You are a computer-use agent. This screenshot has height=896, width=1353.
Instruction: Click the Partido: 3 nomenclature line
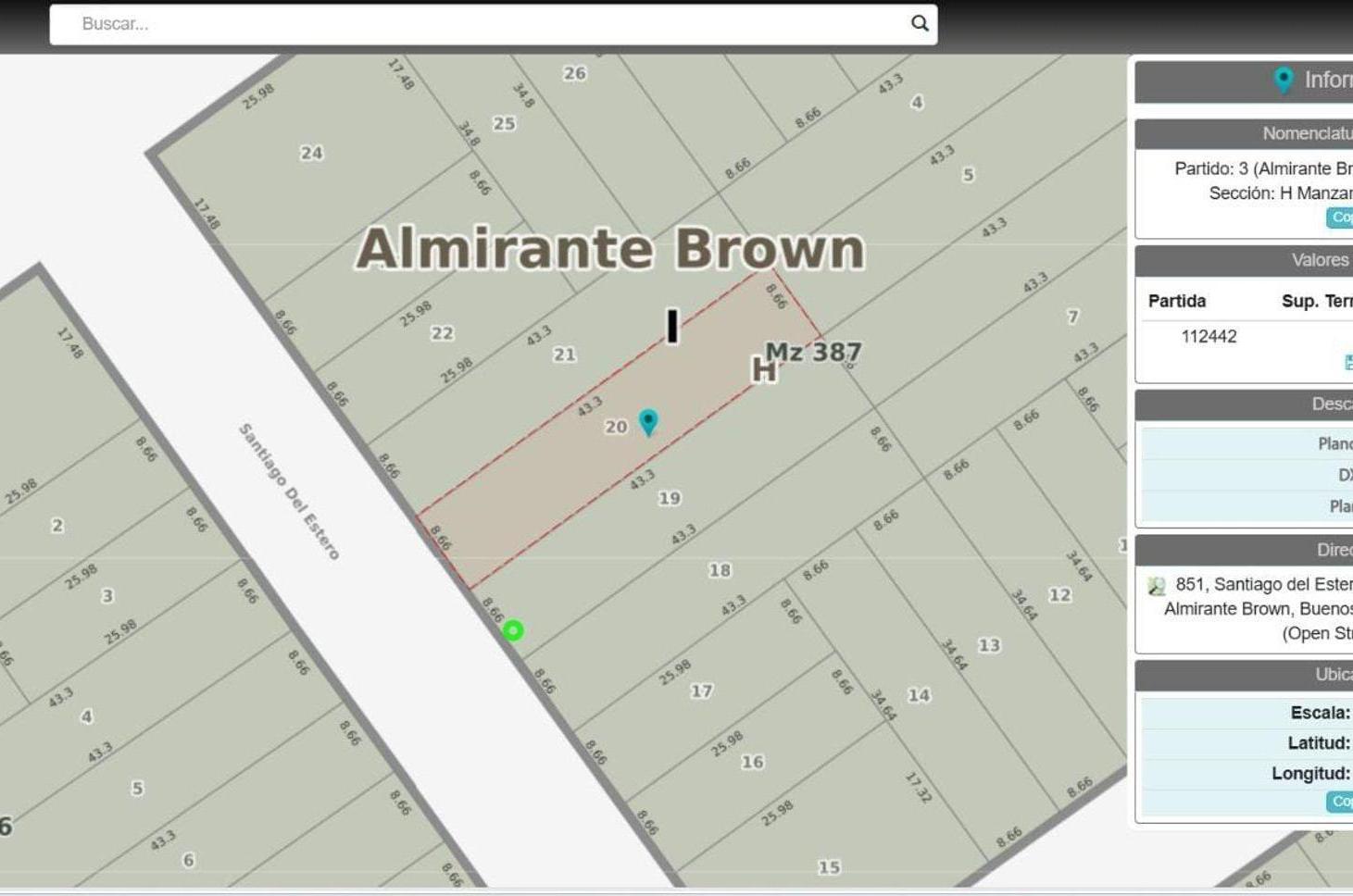pyautogui.click(x=1263, y=168)
